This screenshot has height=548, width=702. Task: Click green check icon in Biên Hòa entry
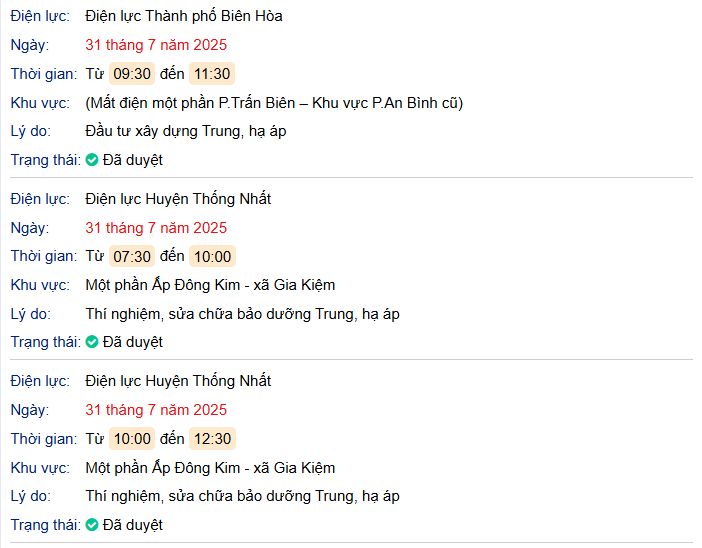(92, 160)
